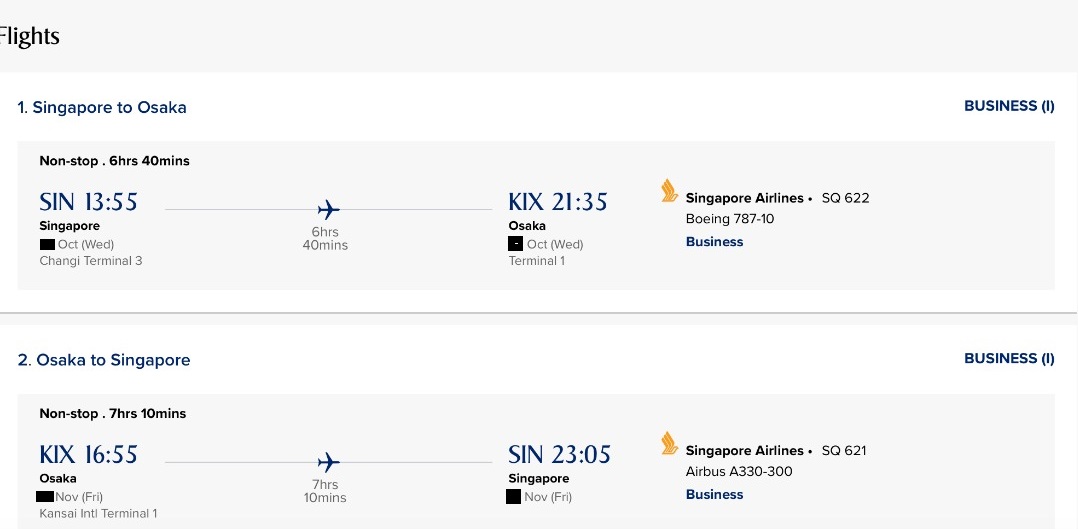Click the KIX 21:35 arrival time
1078x529 pixels.
tap(557, 202)
